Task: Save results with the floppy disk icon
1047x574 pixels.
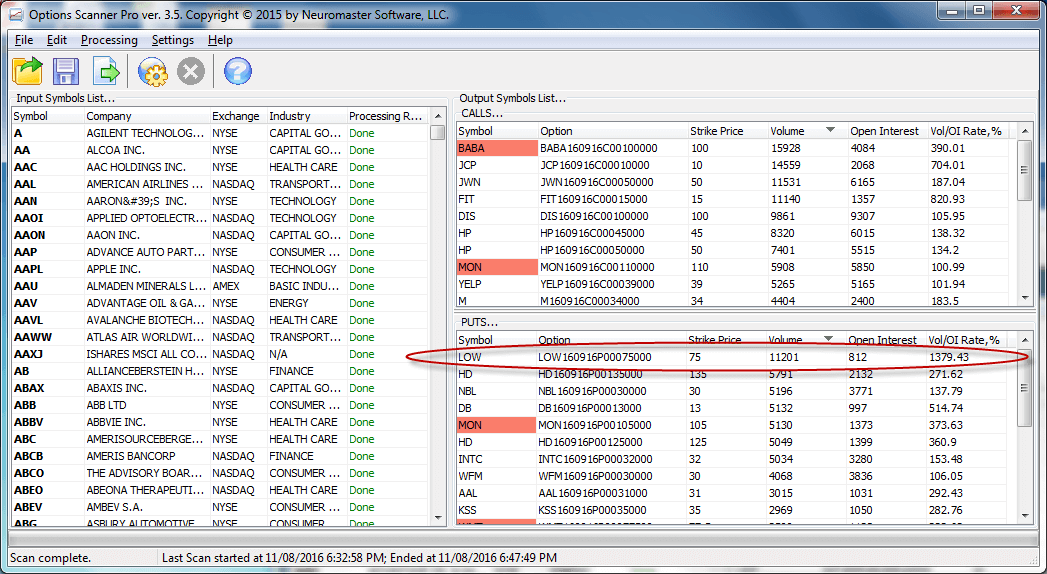Action: click(66, 71)
